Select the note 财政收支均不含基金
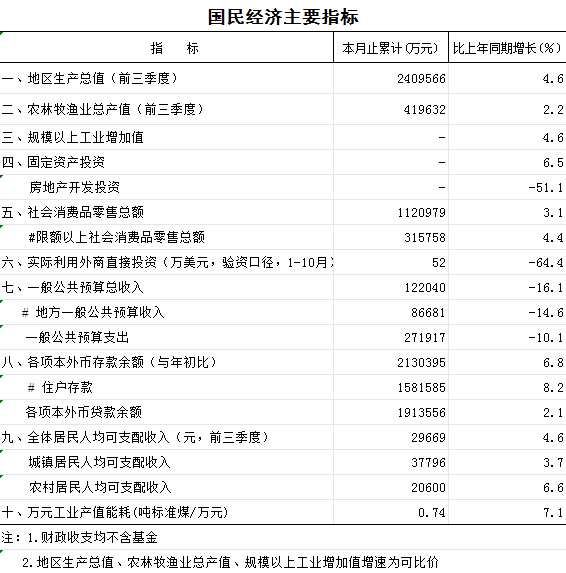 click(x=92, y=537)
